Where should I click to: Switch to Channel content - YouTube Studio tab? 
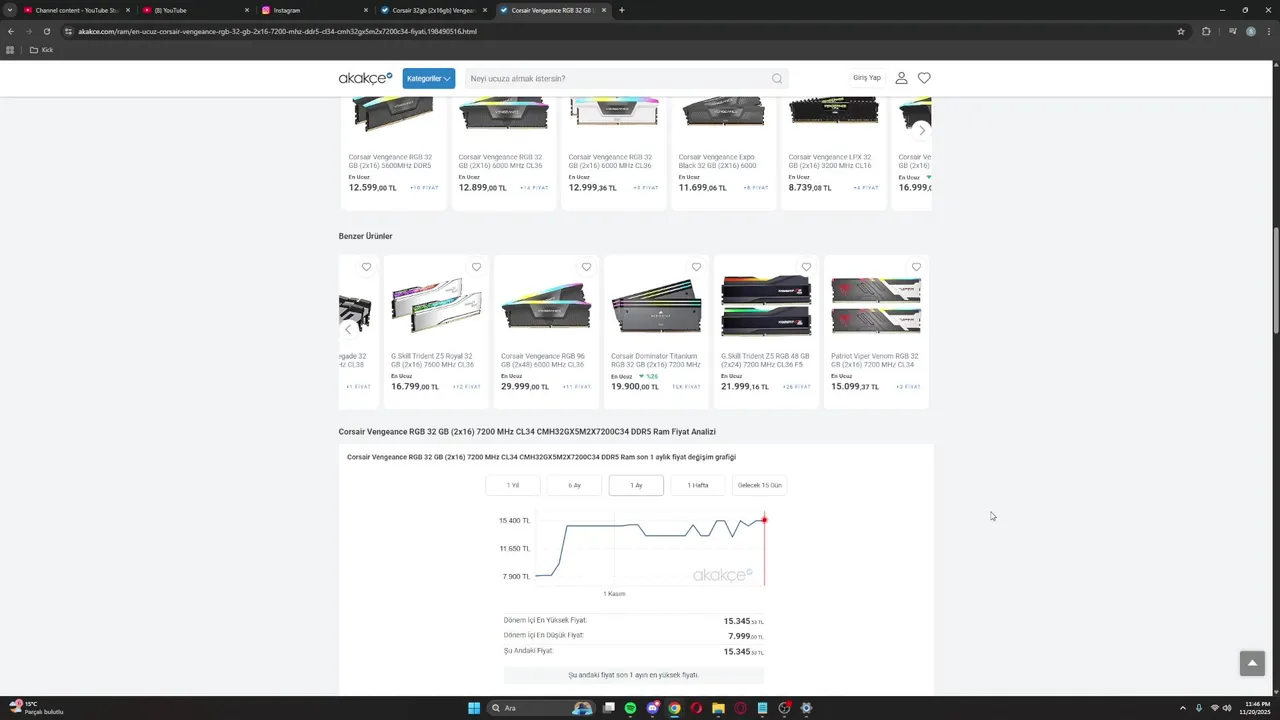(x=77, y=10)
